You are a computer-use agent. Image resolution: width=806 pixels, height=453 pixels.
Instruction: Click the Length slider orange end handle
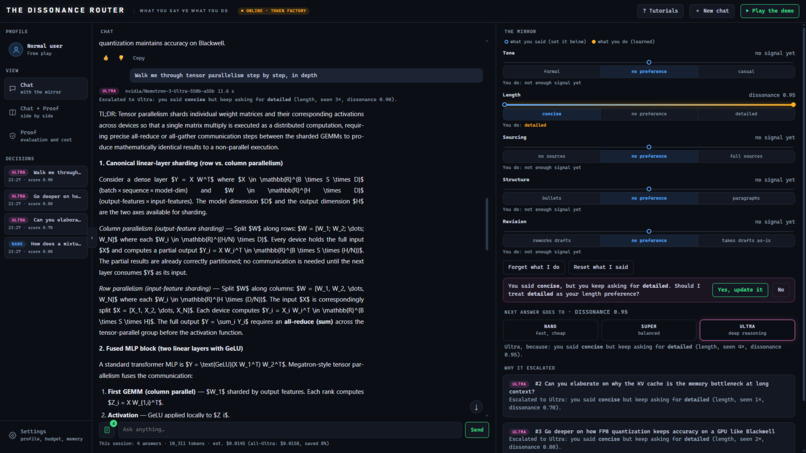tap(793, 104)
